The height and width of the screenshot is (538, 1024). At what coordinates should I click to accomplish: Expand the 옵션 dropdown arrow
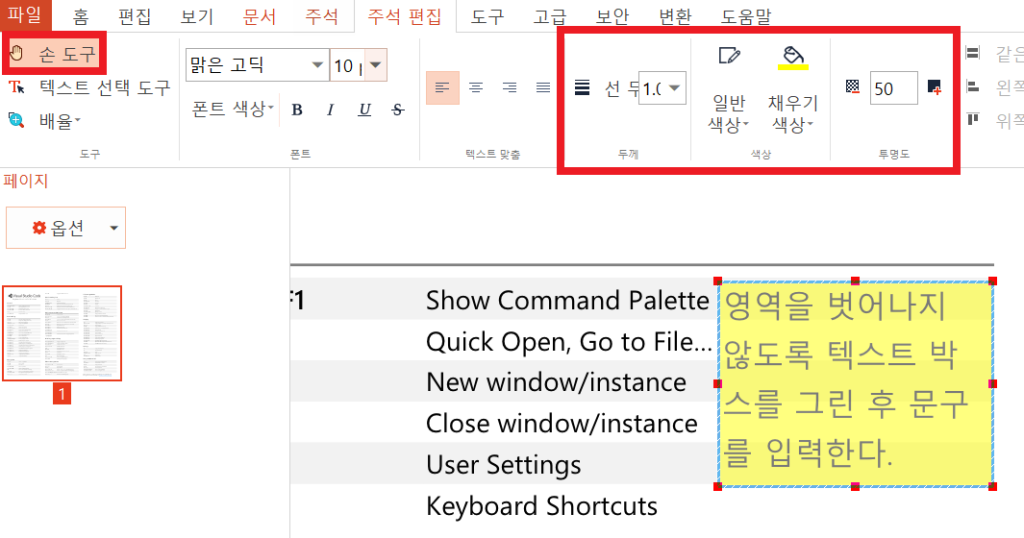(x=114, y=228)
